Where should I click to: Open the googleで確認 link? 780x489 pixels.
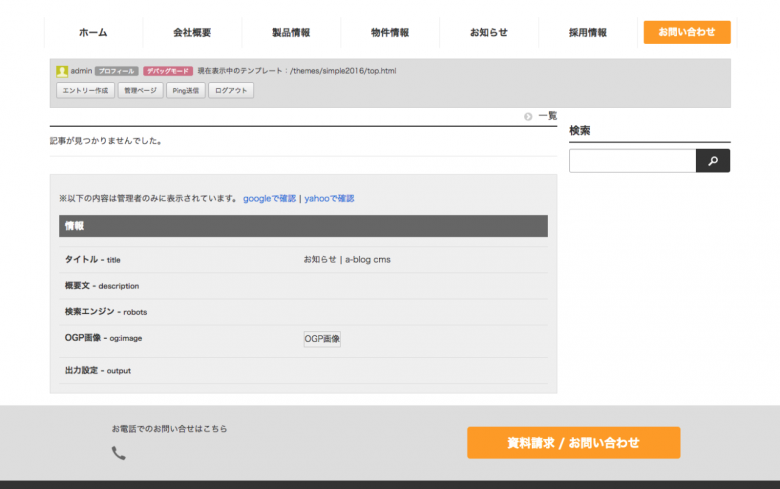(269, 199)
